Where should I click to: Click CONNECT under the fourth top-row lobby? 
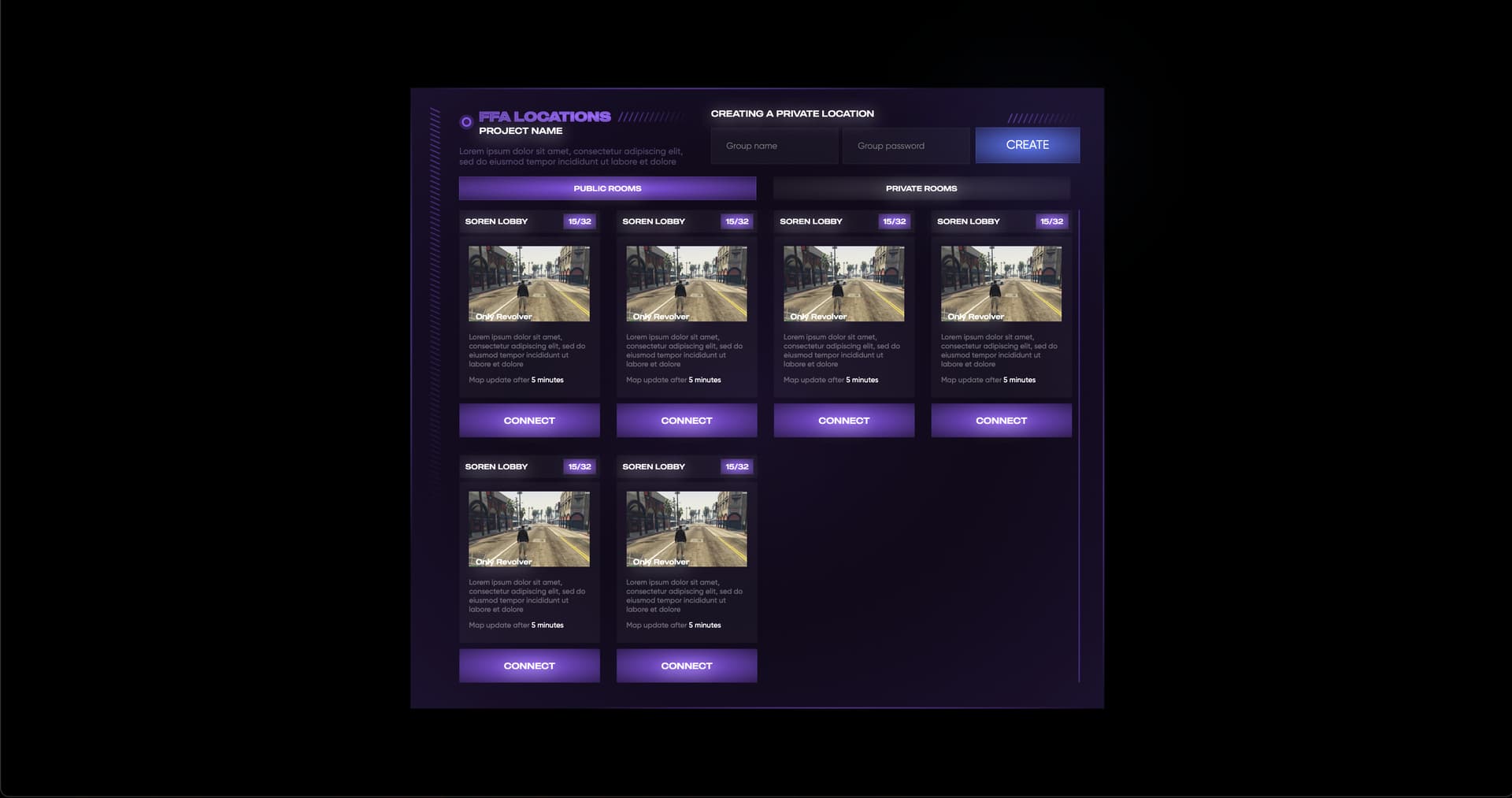(x=1002, y=421)
